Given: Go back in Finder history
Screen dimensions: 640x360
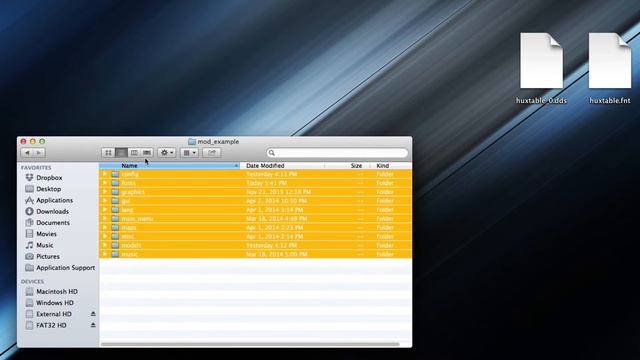Looking at the screenshot, I should pos(27,153).
